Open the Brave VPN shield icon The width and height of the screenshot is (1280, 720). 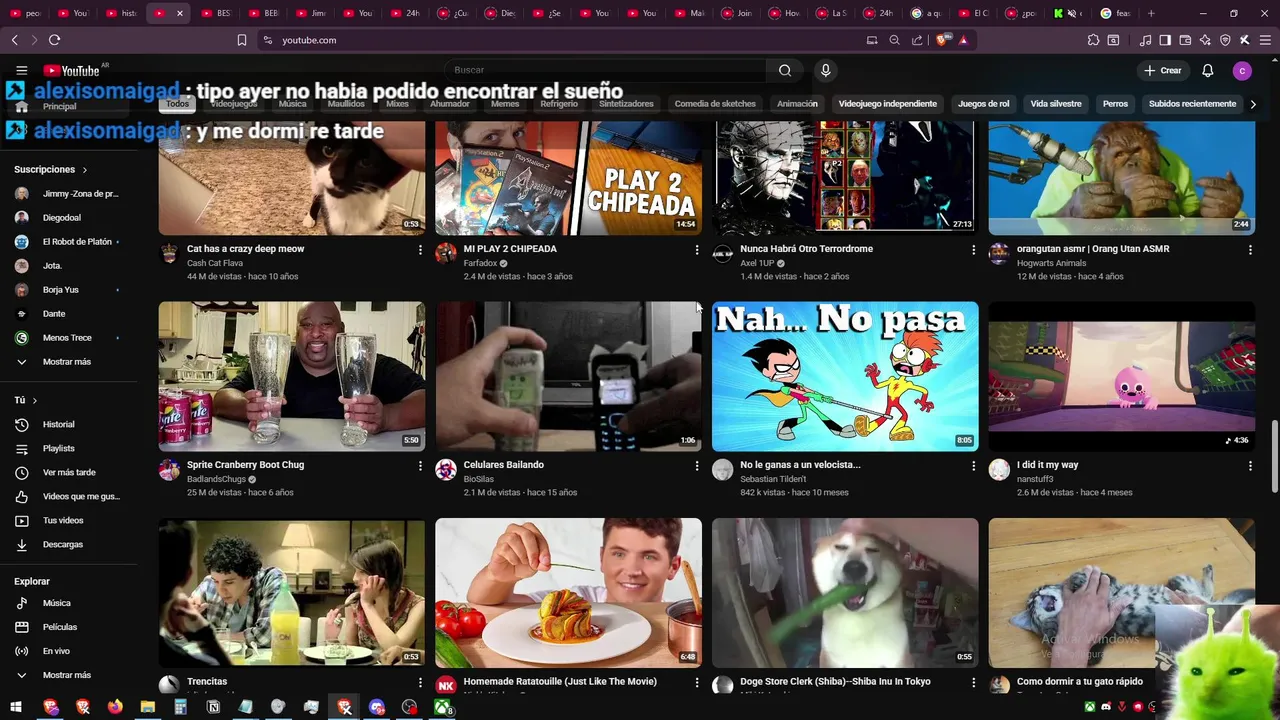point(1225,40)
